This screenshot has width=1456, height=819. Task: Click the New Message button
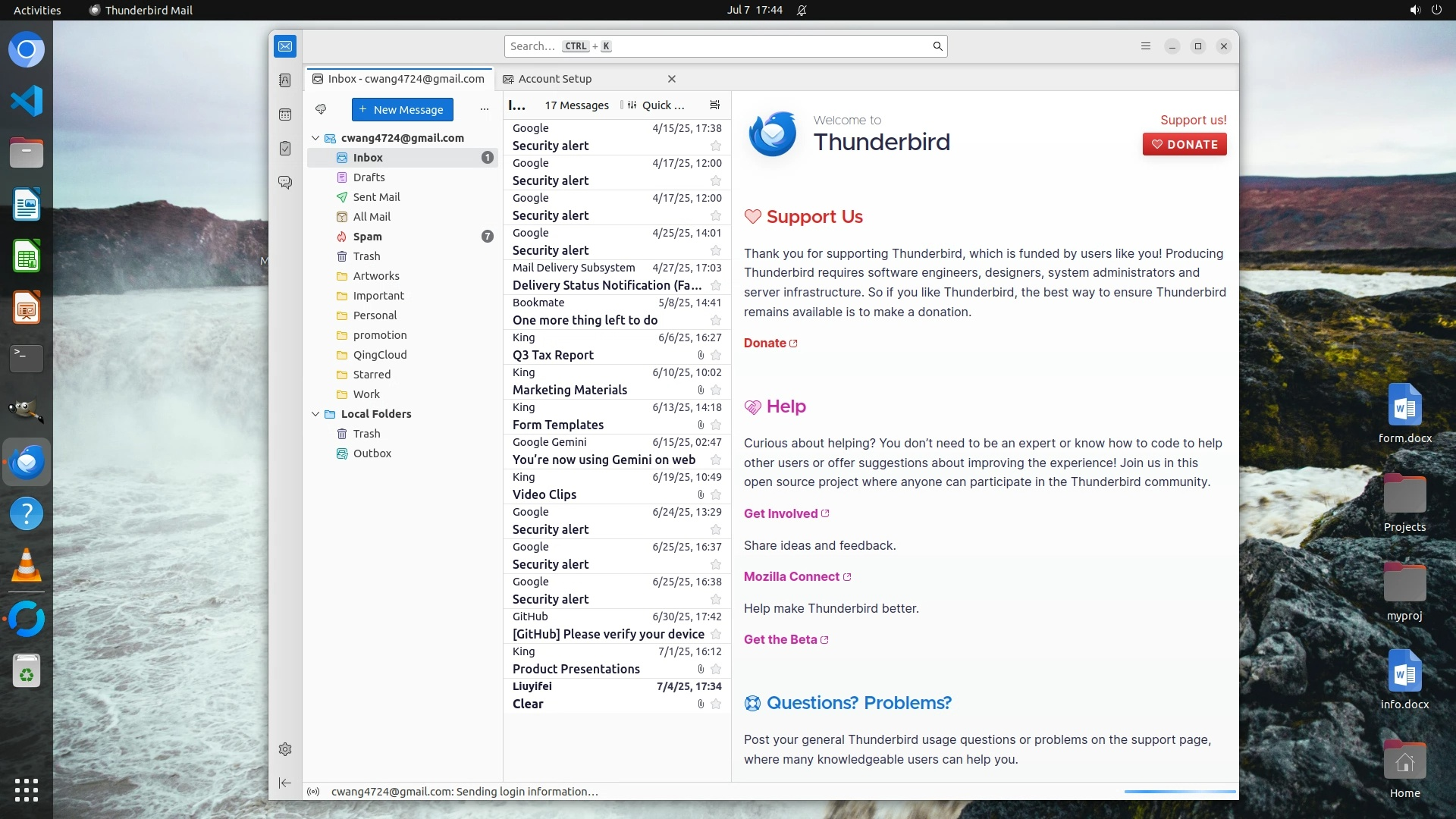[x=402, y=109]
